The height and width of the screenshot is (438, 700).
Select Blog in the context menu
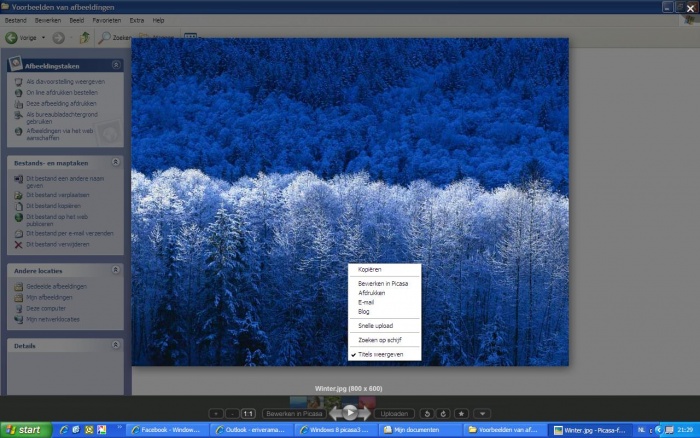click(384, 312)
